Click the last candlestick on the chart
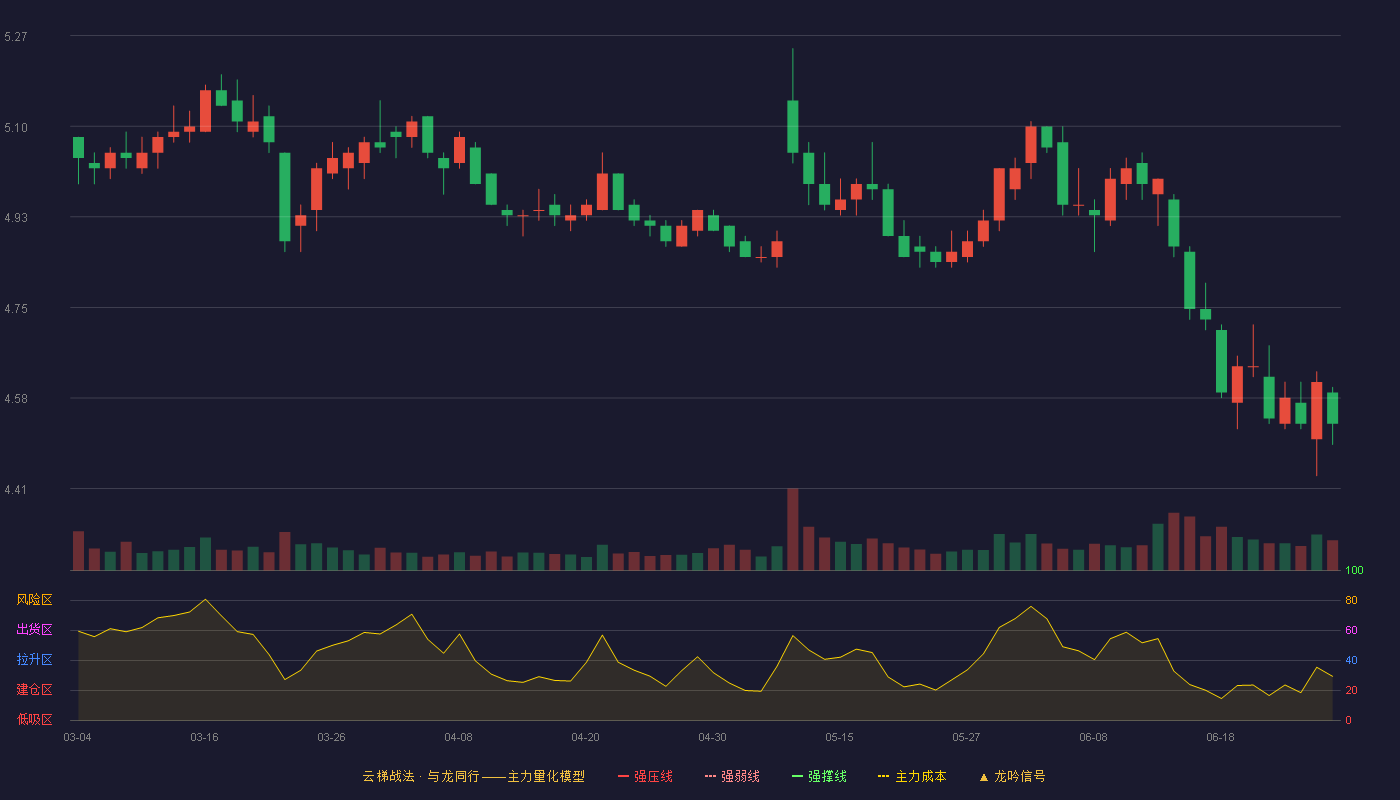 coord(1332,408)
